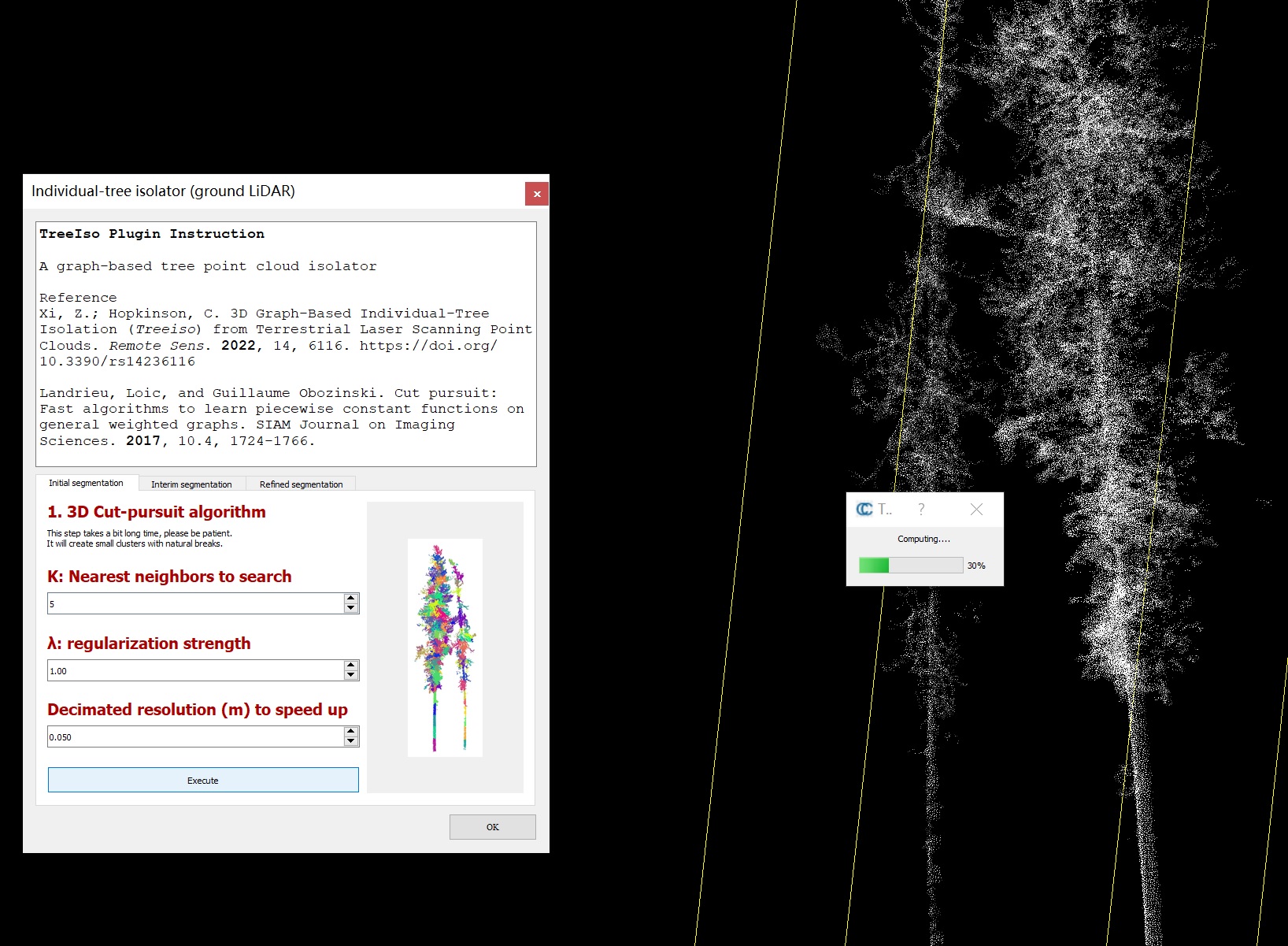Decrease regularization strength value
1288x946 pixels.
point(351,675)
